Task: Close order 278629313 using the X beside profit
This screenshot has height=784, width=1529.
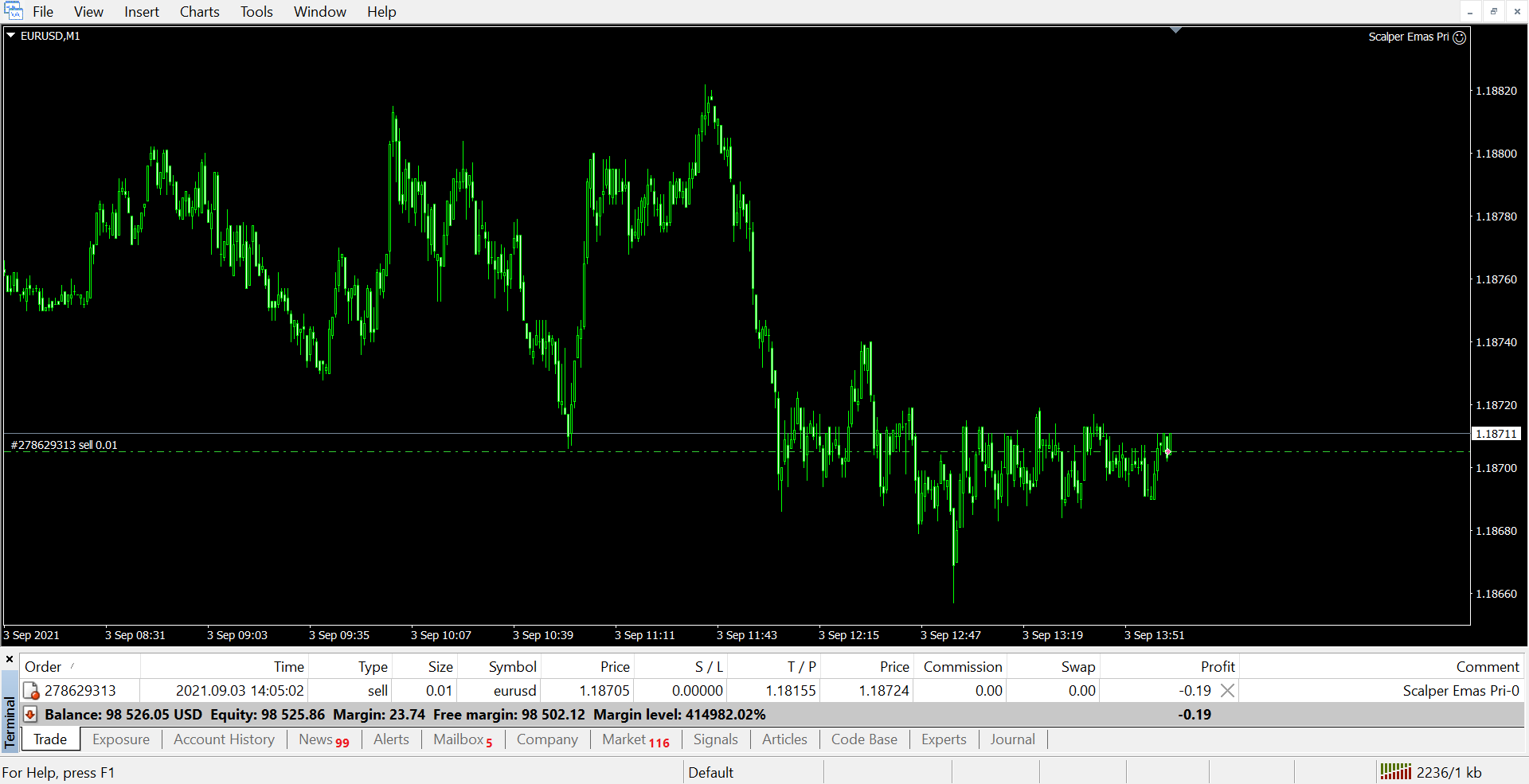Action: (1228, 691)
